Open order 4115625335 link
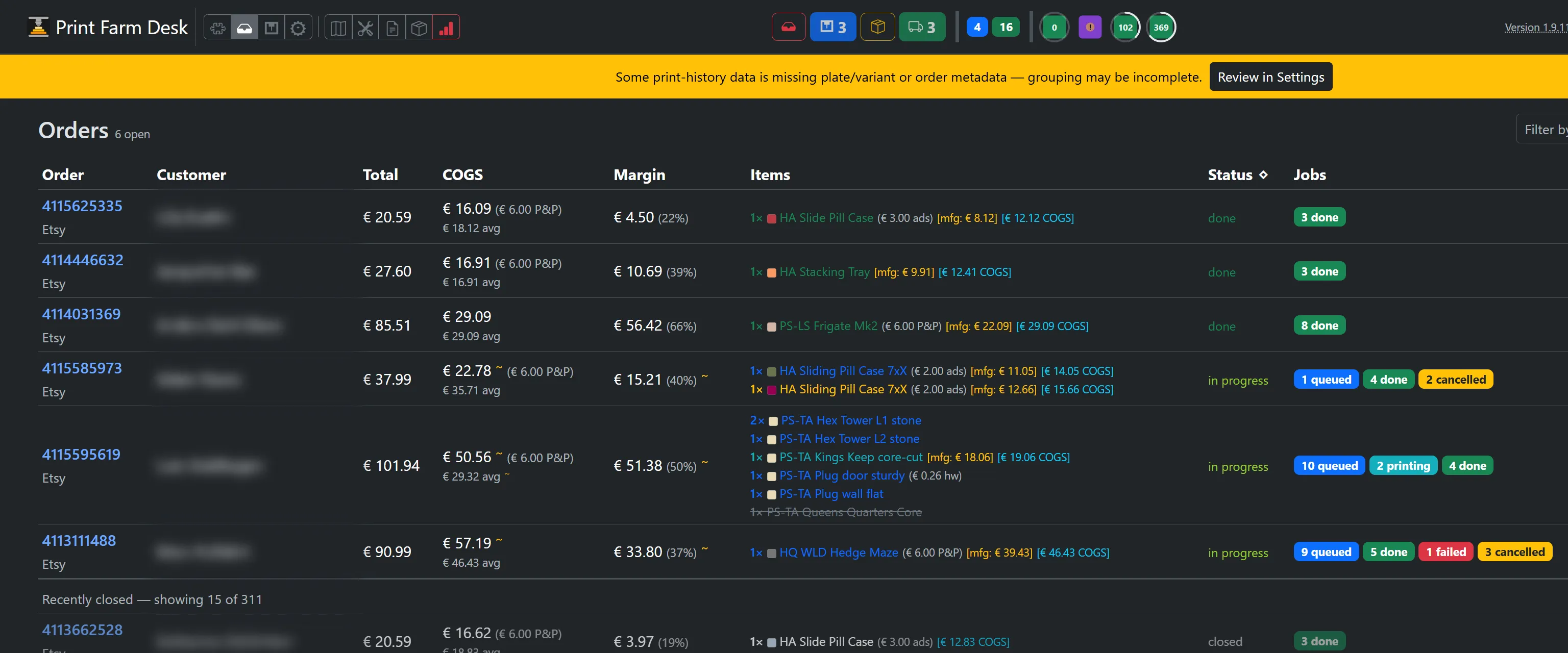 [x=82, y=206]
